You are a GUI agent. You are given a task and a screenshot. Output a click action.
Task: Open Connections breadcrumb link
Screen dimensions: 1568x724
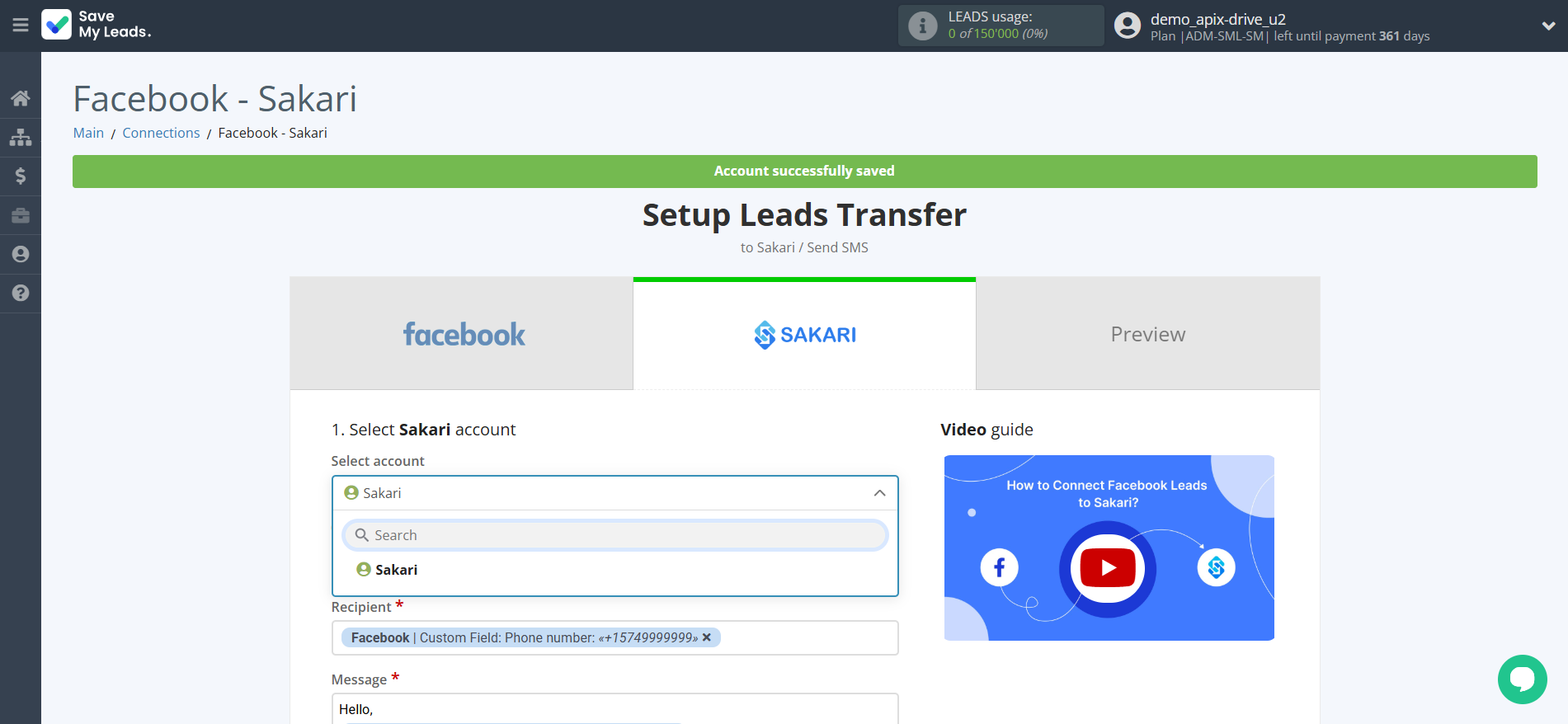tap(161, 133)
